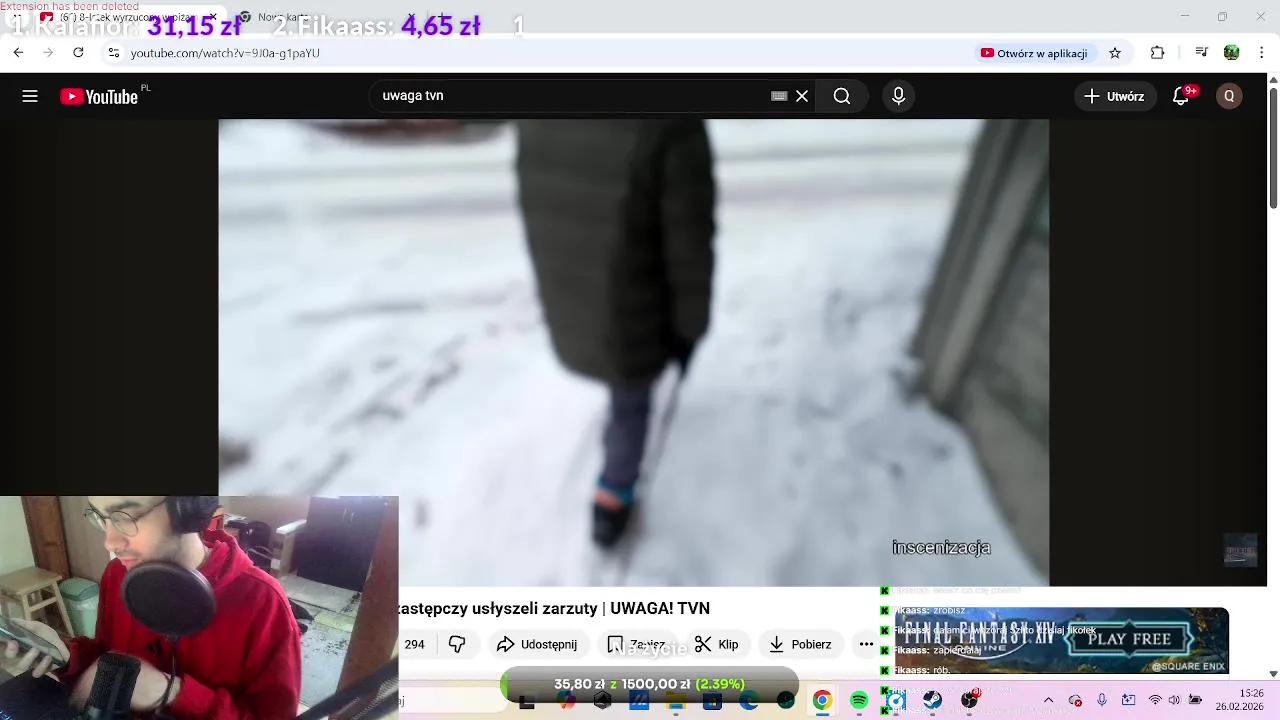1280x720 pixels.
Task: Open the volume speaker tray icon
Action: (1174, 700)
